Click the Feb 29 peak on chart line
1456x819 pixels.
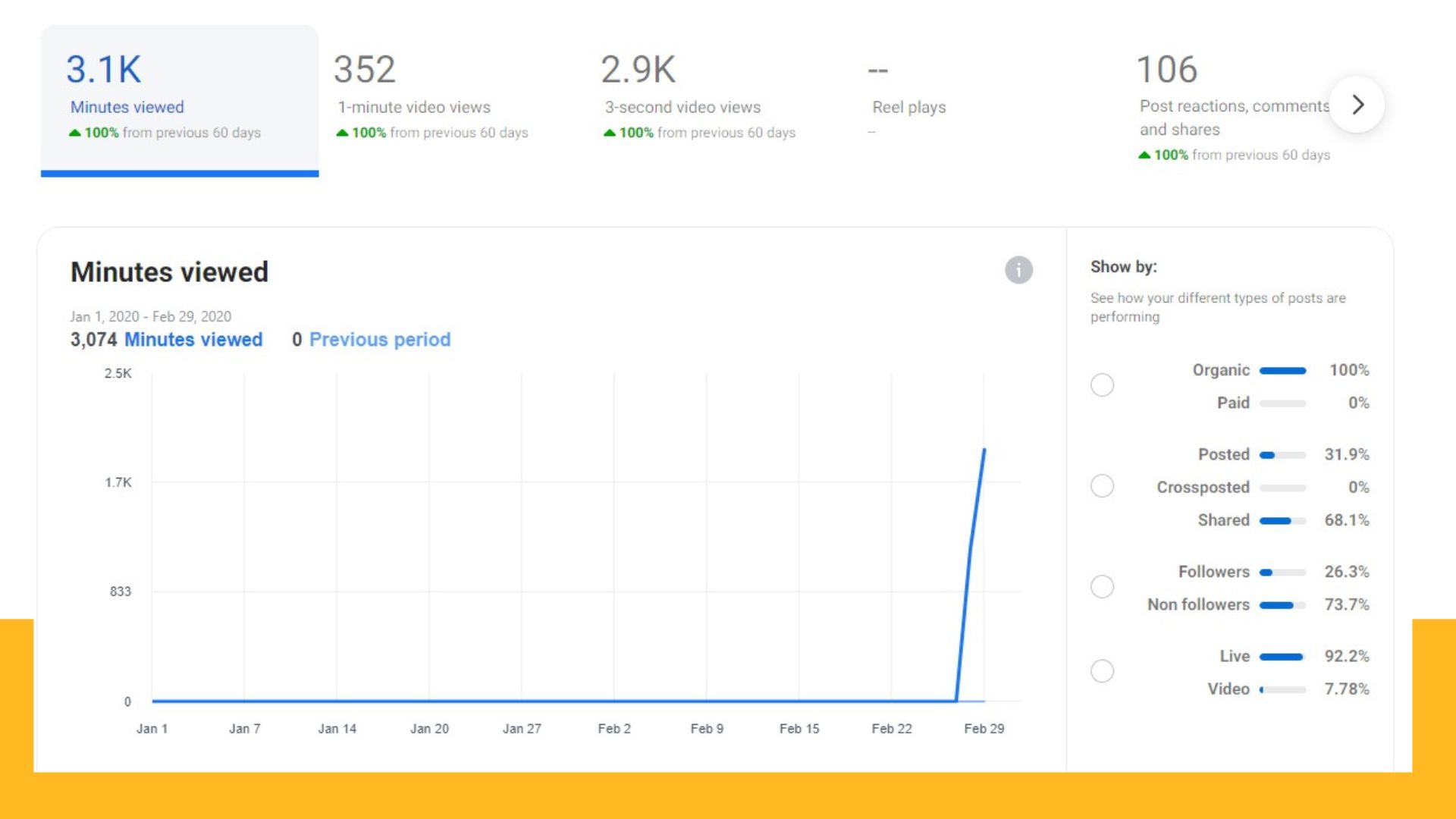click(x=984, y=450)
